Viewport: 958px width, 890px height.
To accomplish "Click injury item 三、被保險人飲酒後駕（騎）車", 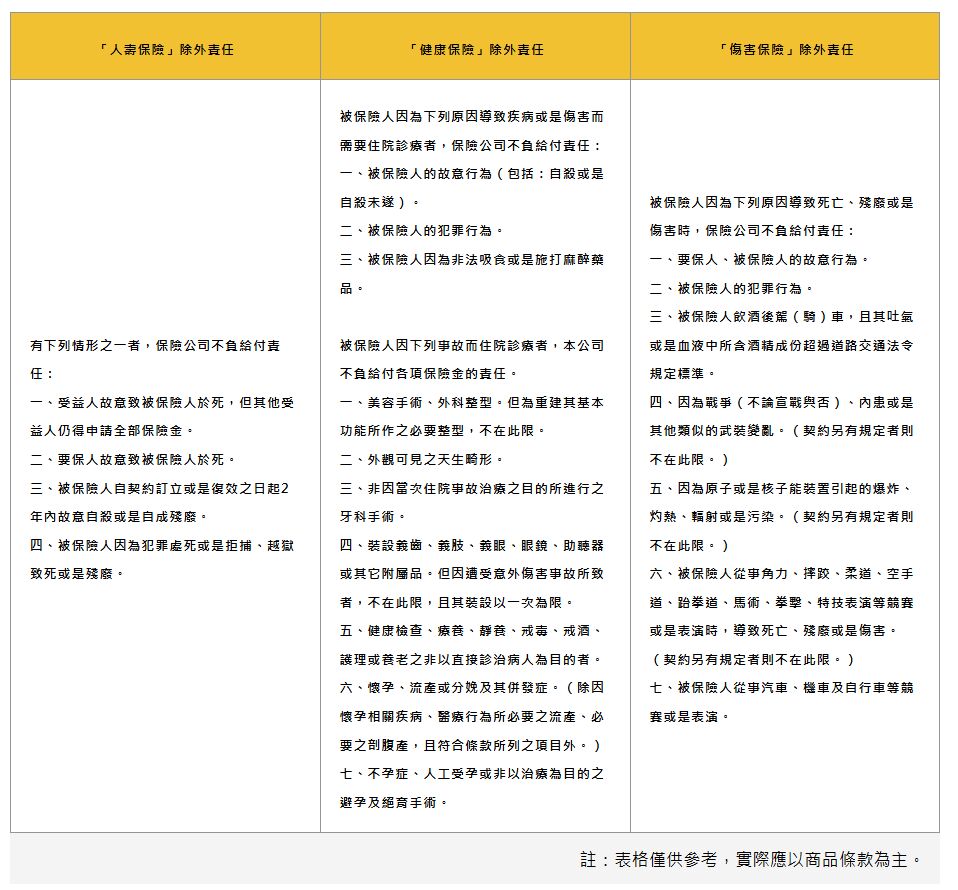I will (781, 317).
